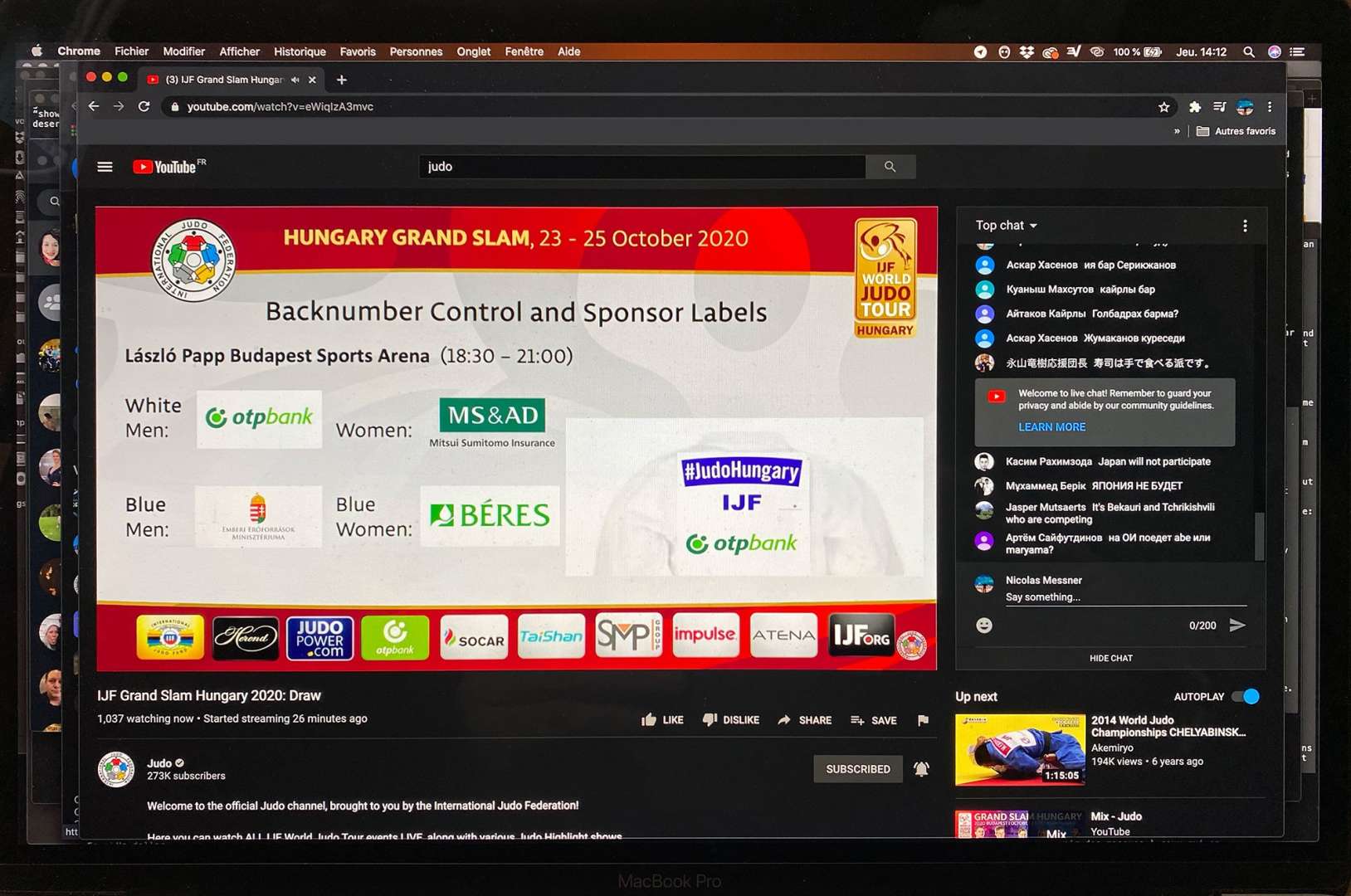This screenshot has width=1351, height=896.
Task: Open the Mix - Judo playlist thumbnail
Action: 1020,824
